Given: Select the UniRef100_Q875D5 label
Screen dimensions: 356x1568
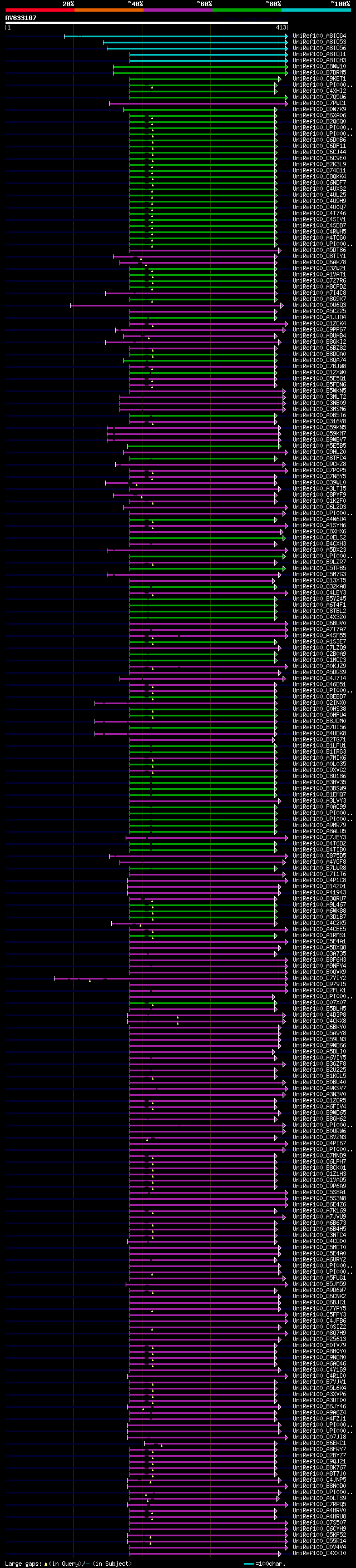Looking at the screenshot, I should pyautogui.click(x=319, y=856).
